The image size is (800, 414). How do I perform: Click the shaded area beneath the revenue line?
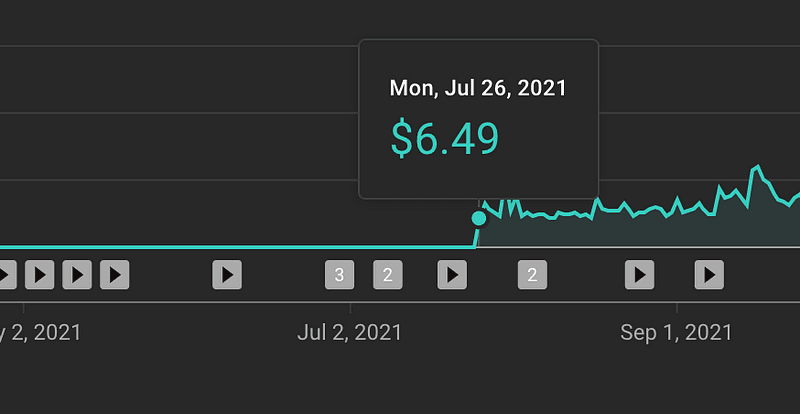[x=638, y=232]
